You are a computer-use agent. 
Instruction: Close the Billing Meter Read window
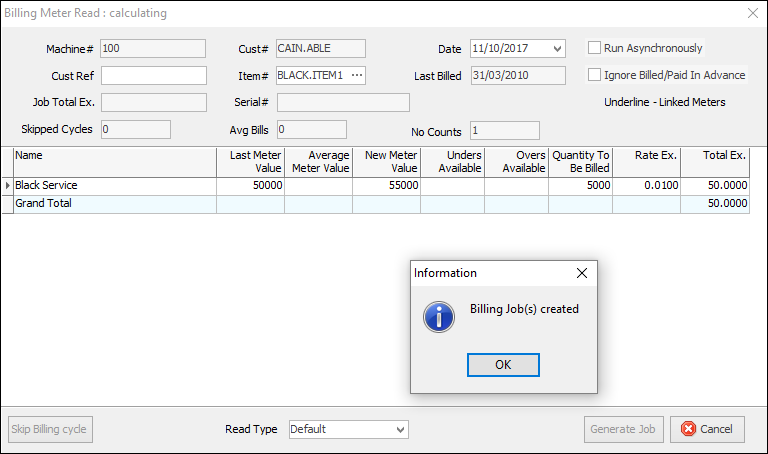coord(752,13)
